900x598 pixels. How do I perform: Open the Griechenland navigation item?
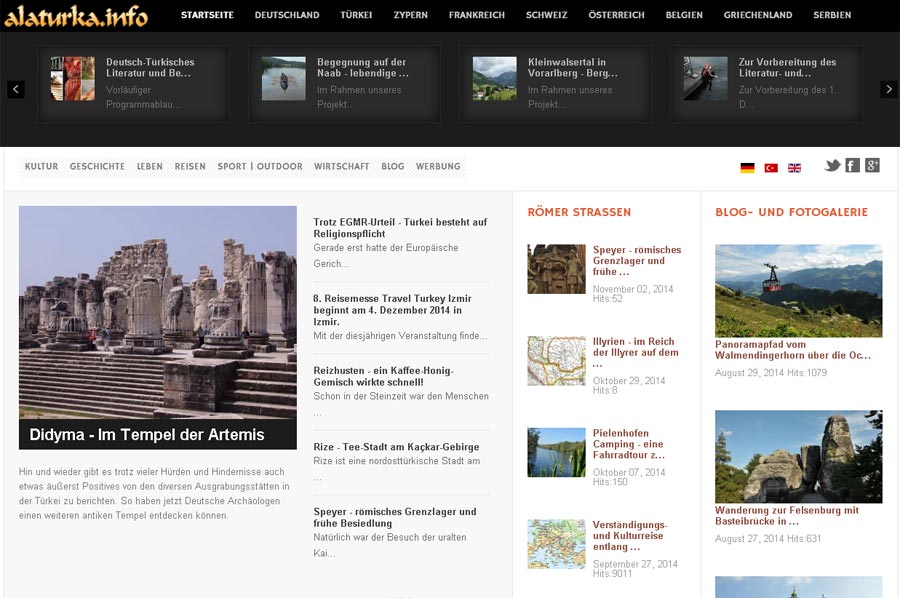pos(757,16)
